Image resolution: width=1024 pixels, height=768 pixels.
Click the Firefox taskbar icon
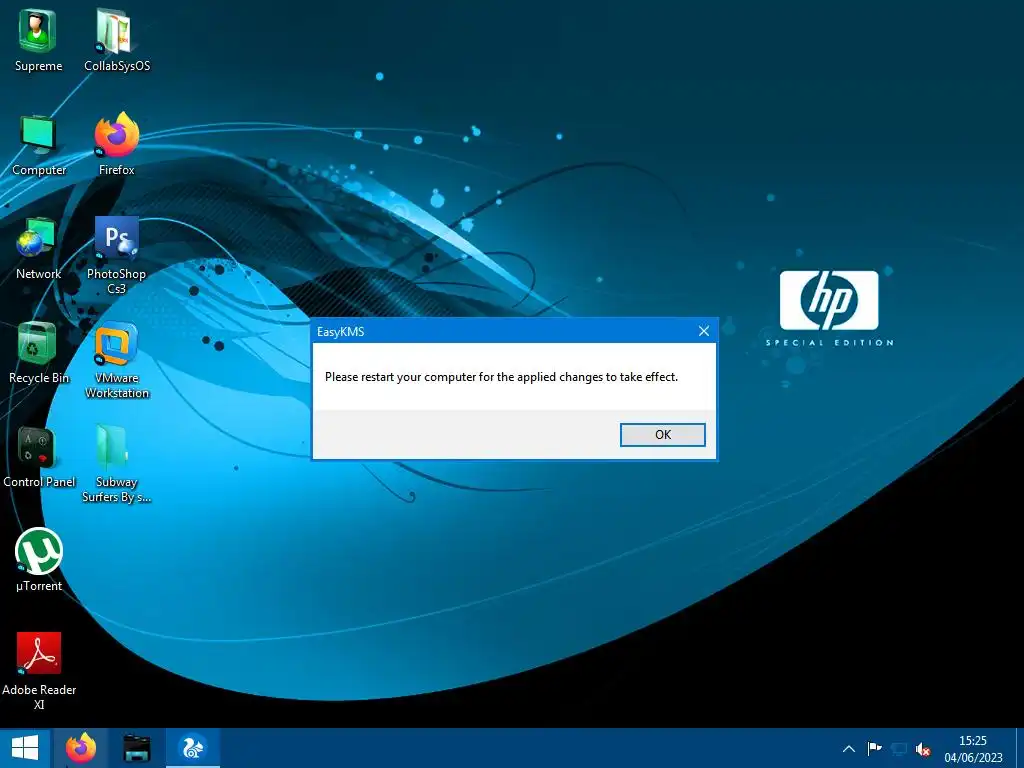point(80,748)
